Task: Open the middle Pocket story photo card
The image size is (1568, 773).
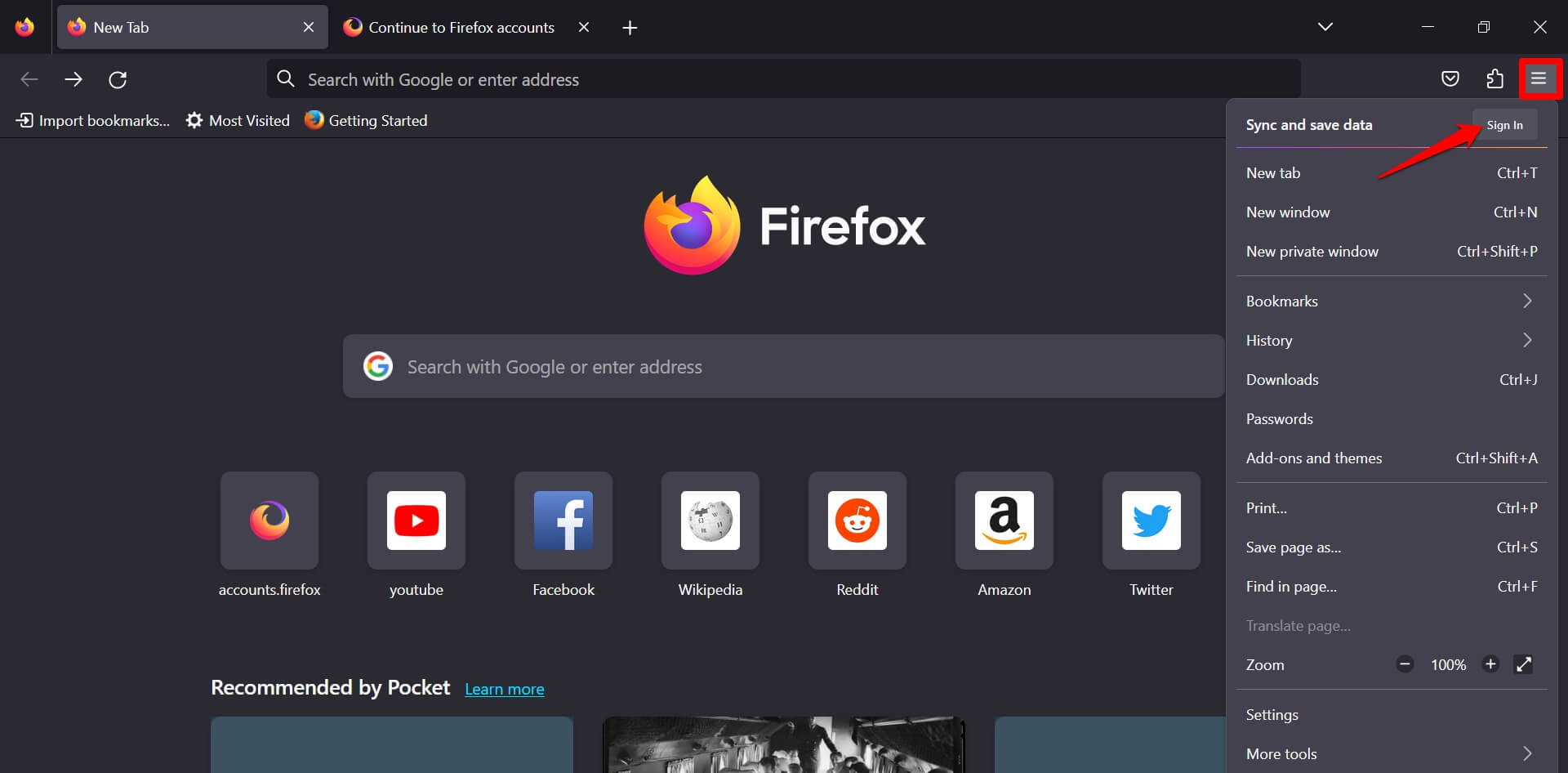Action: [x=784, y=744]
